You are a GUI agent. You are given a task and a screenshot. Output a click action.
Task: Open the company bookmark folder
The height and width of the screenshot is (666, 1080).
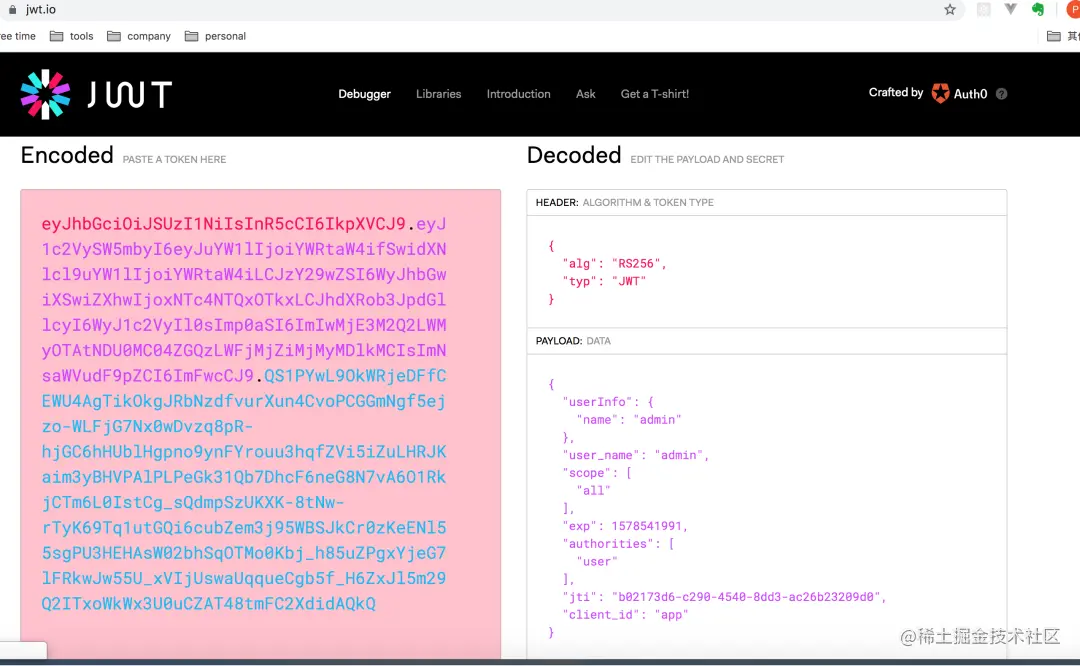[139, 36]
